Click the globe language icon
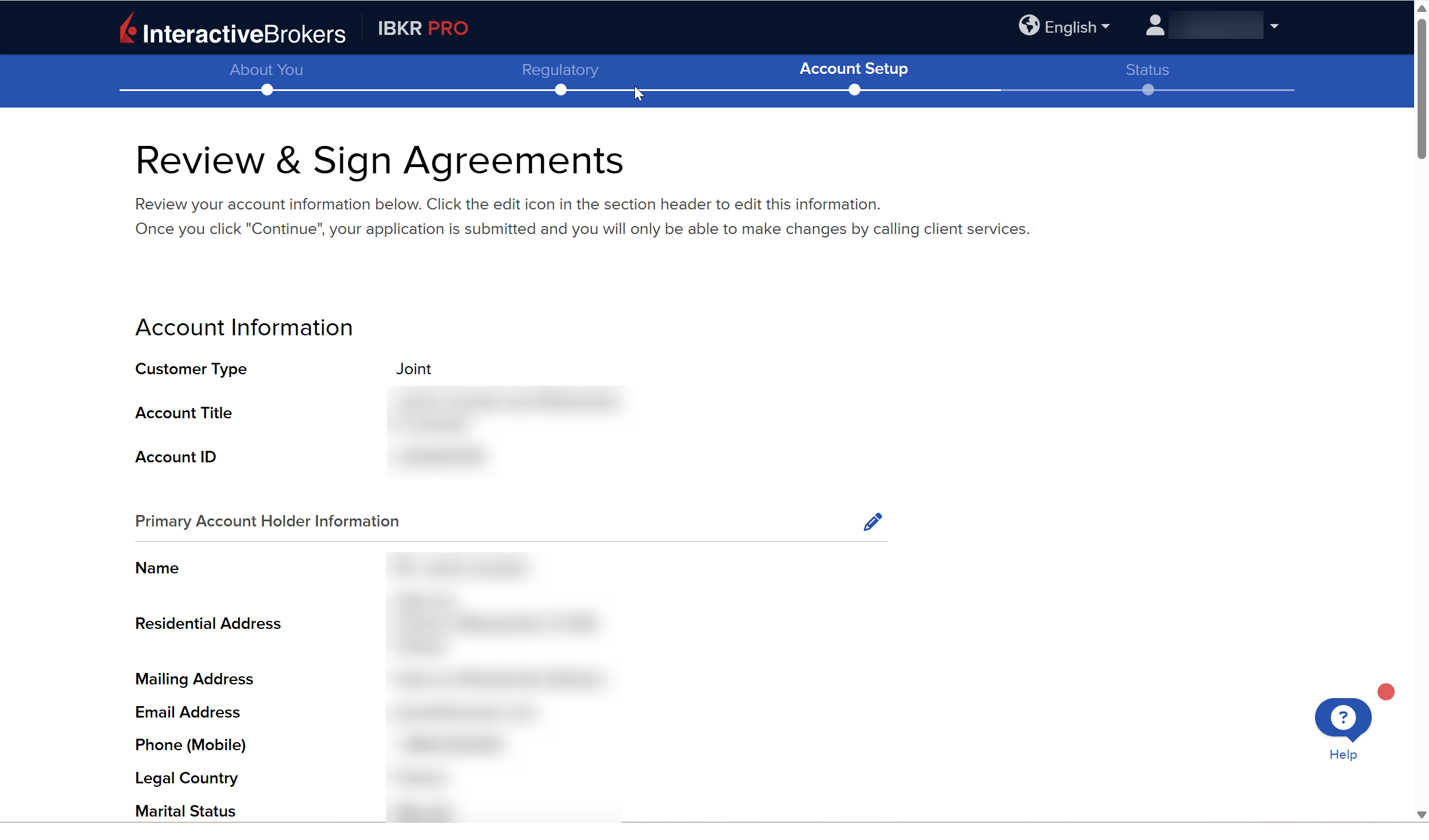 click(1029, 26)
